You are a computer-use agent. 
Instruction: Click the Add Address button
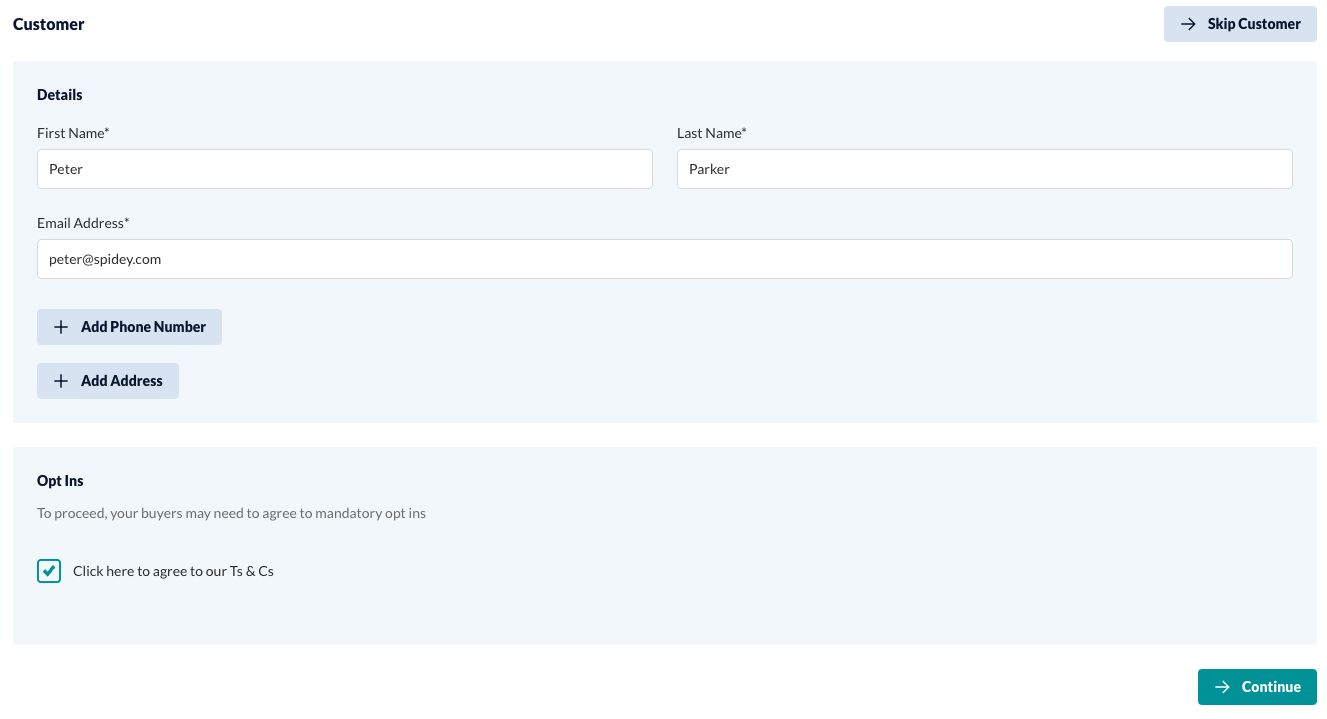point(108,381)
